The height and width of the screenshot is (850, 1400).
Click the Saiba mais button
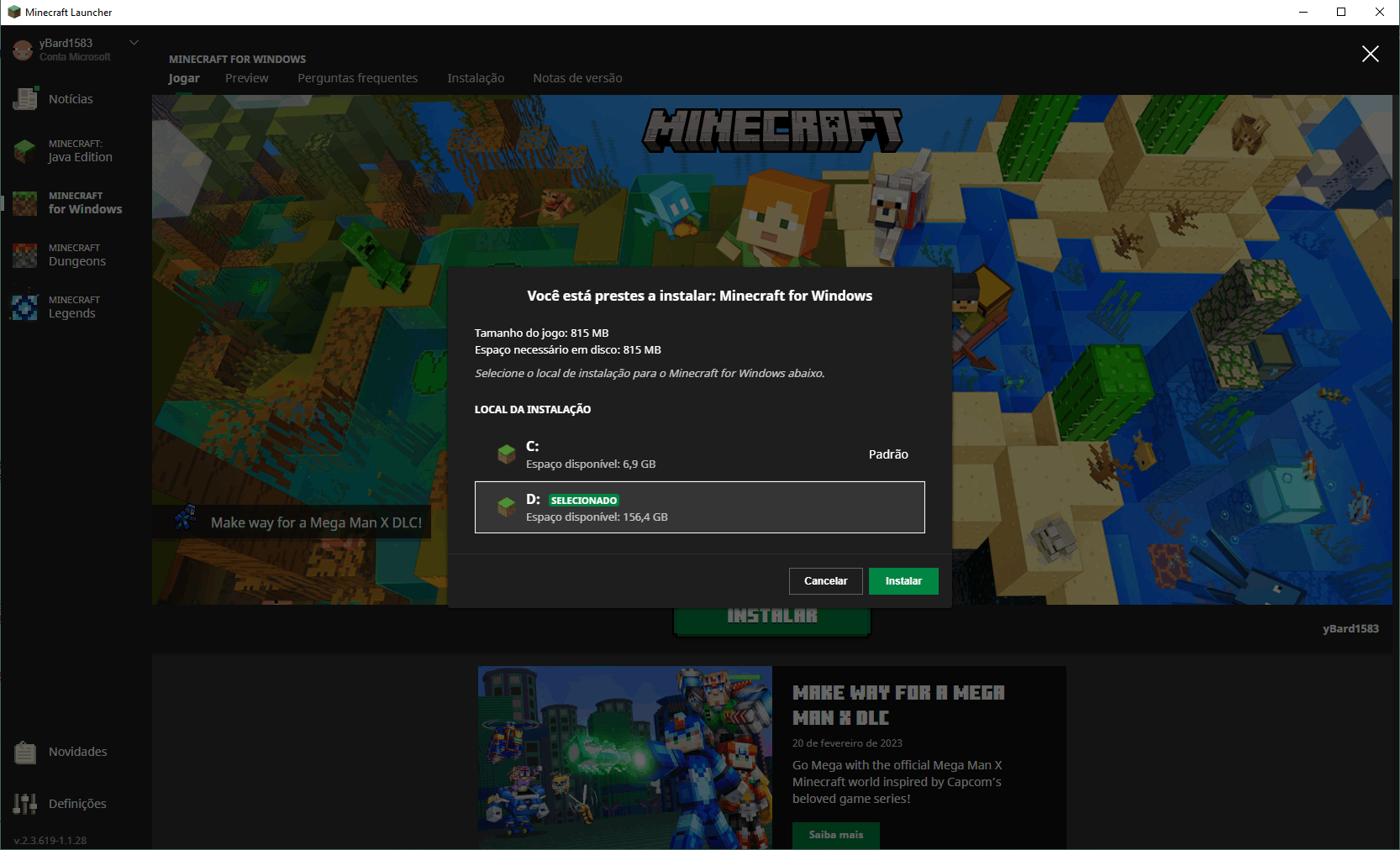(836, 836)
